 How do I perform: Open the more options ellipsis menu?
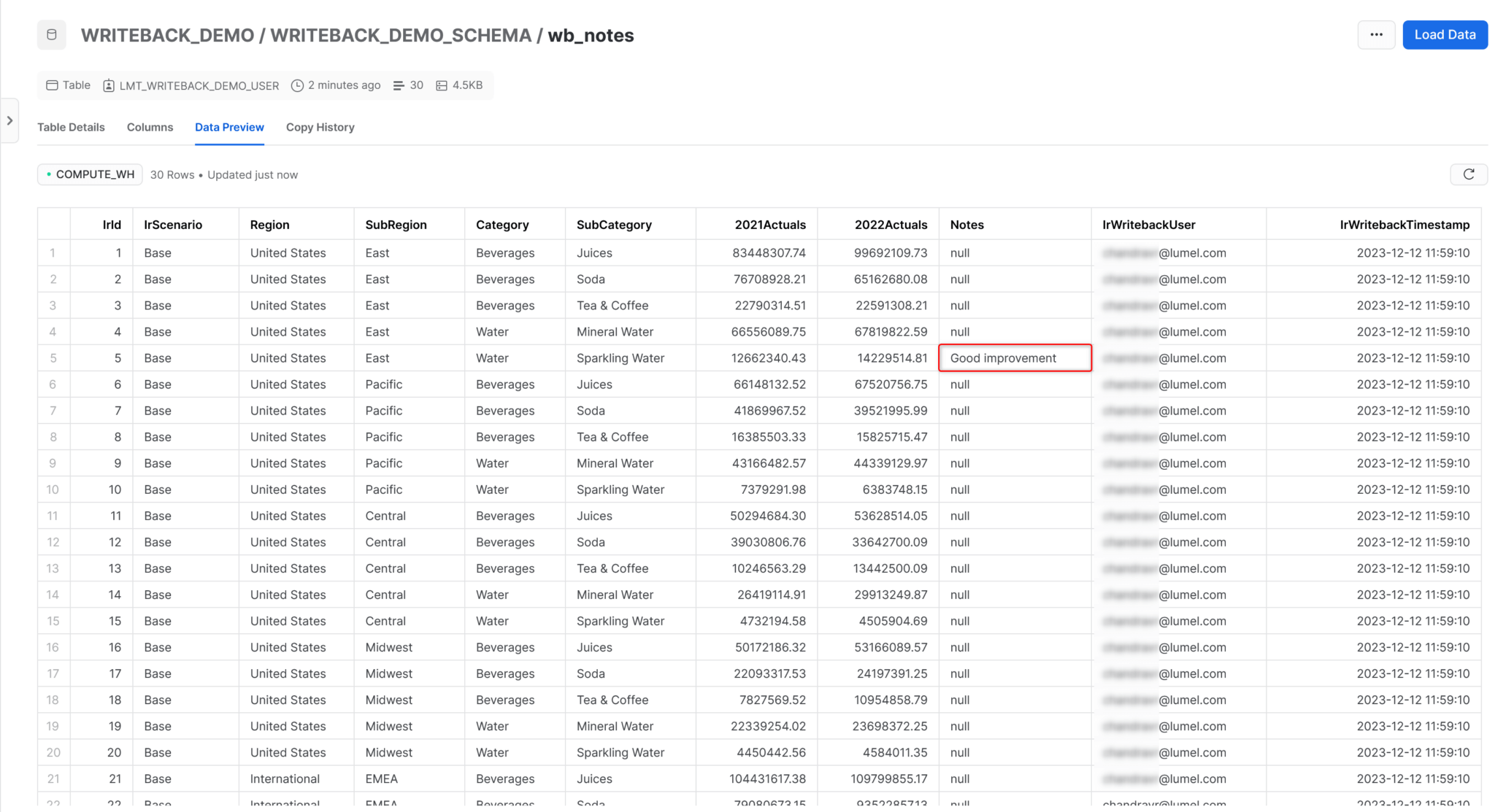click(1376, 34)
